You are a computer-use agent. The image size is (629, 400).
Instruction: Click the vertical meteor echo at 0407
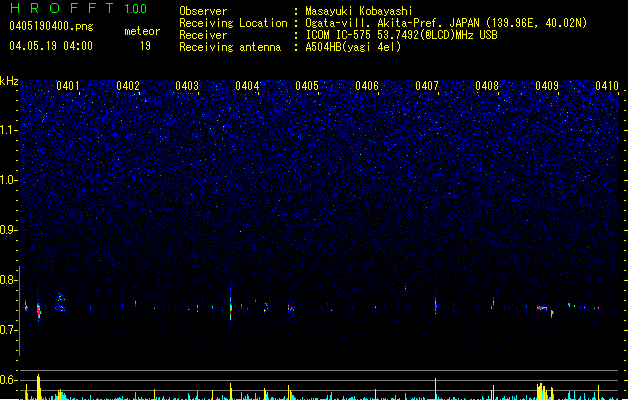click(436, 306)
